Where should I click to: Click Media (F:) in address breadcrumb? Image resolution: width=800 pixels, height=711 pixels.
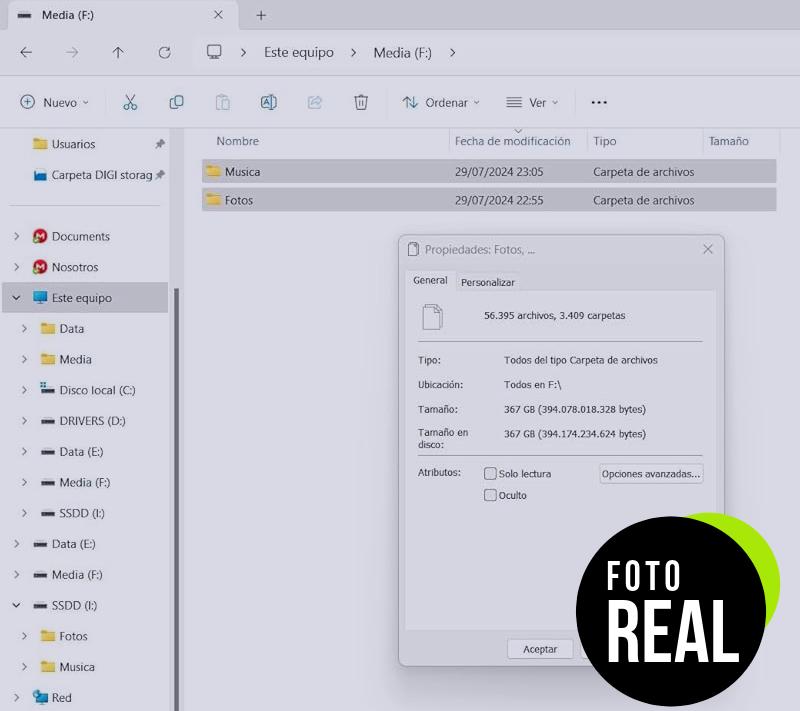click(x=403, y=53)
